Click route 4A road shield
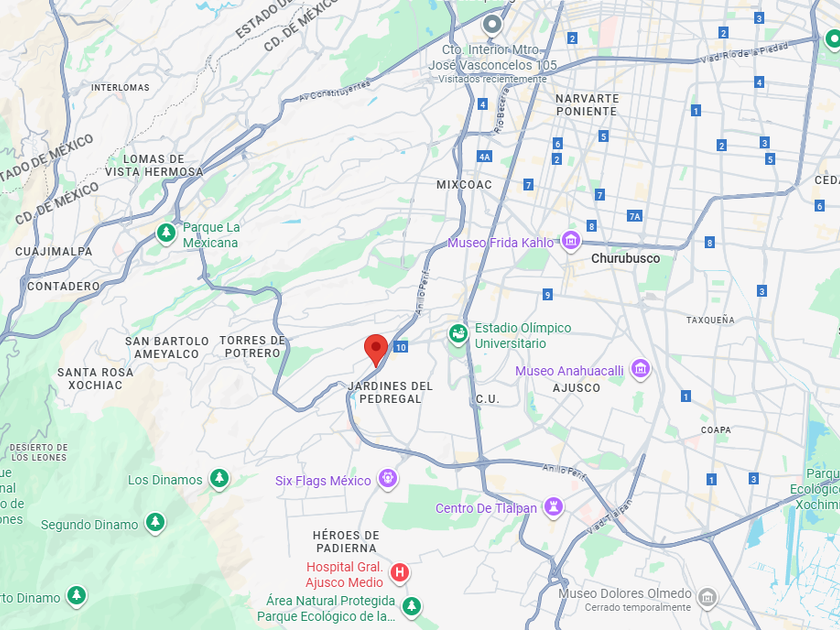 [484, 157]
